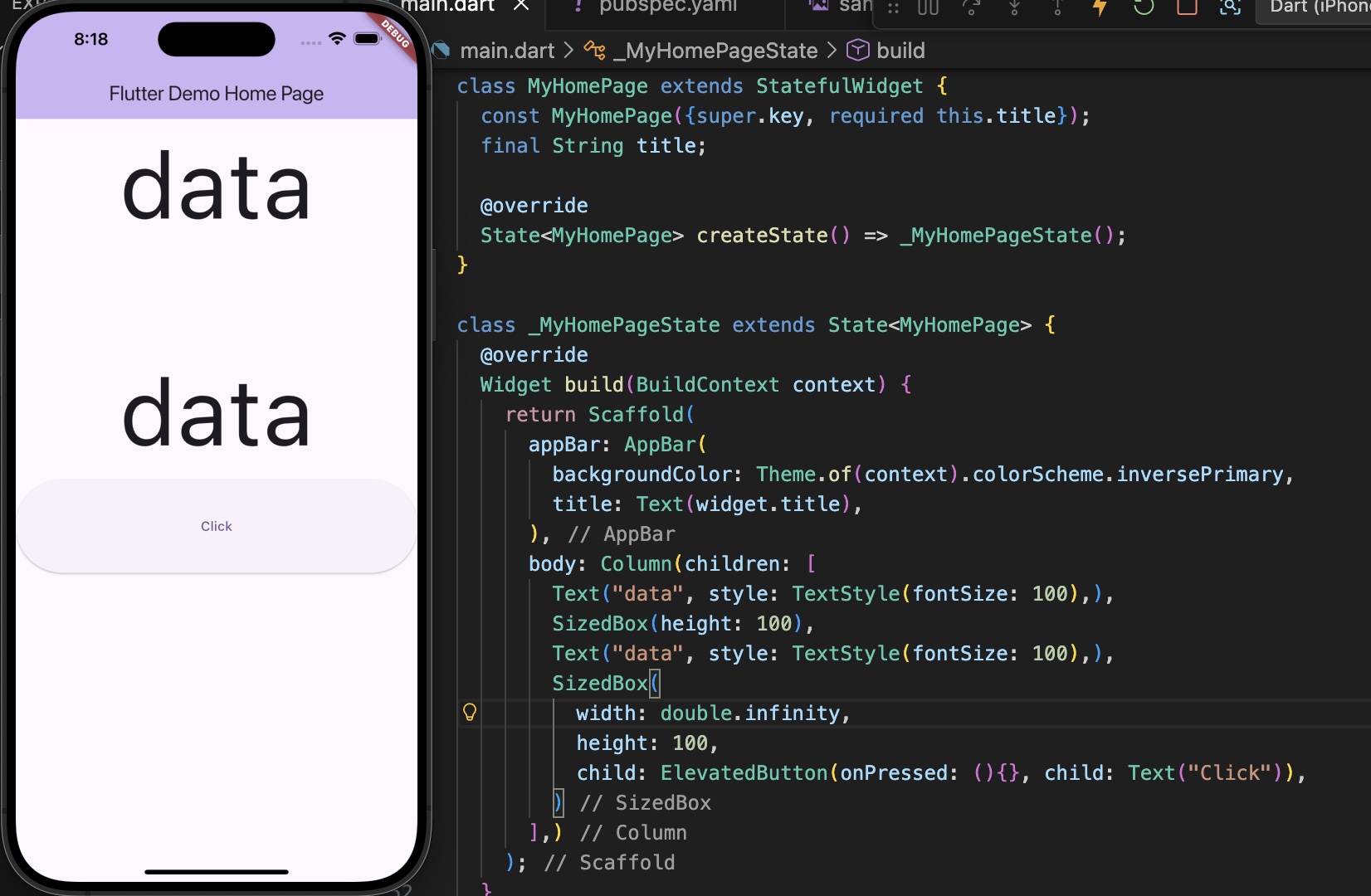This screenshot has width=1371, height=896.
Task: Click the build method breadcrumb
Action: click(900, 51)
